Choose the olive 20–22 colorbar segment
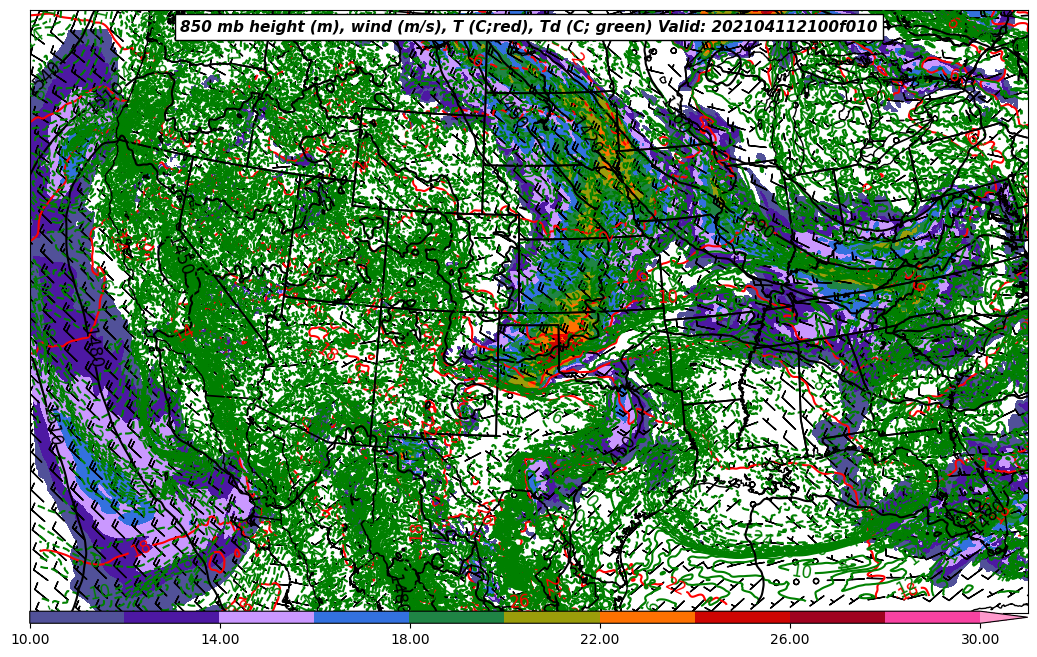The width and height of the screenshot is (1037, 657). [x=552, y=618]
